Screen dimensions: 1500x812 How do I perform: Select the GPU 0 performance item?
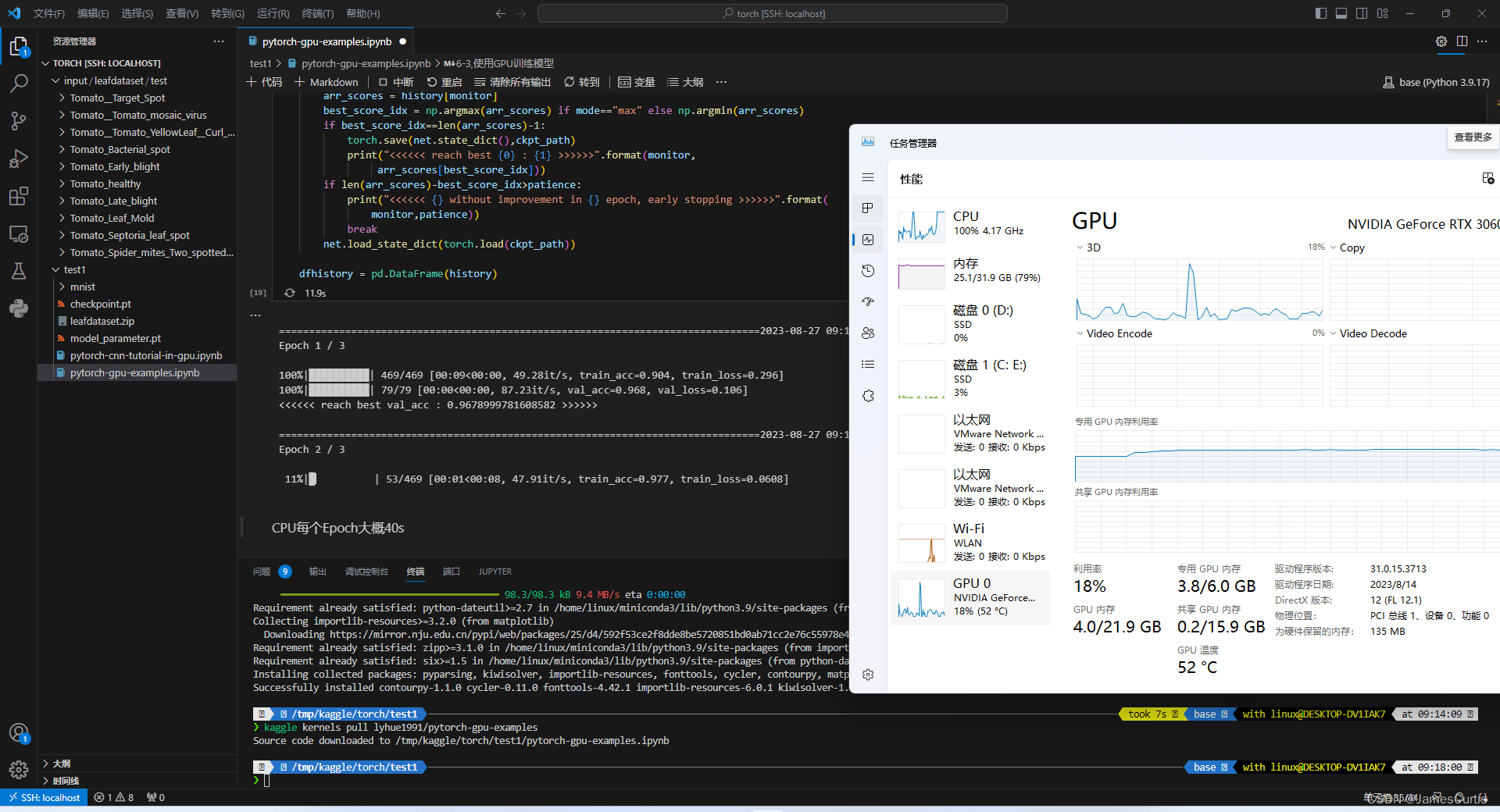(970, 598)
